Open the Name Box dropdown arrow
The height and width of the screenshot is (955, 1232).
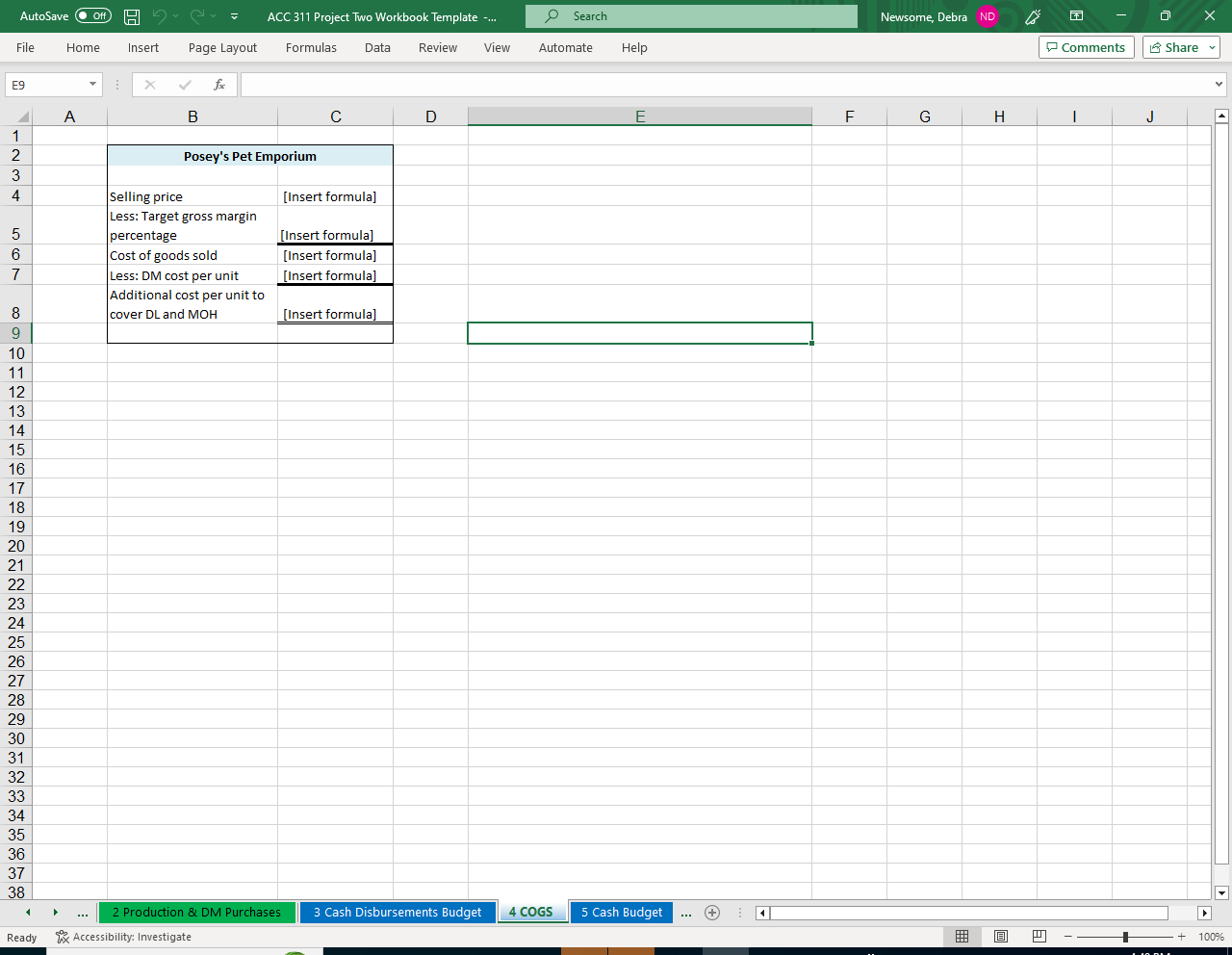point(92,85)
